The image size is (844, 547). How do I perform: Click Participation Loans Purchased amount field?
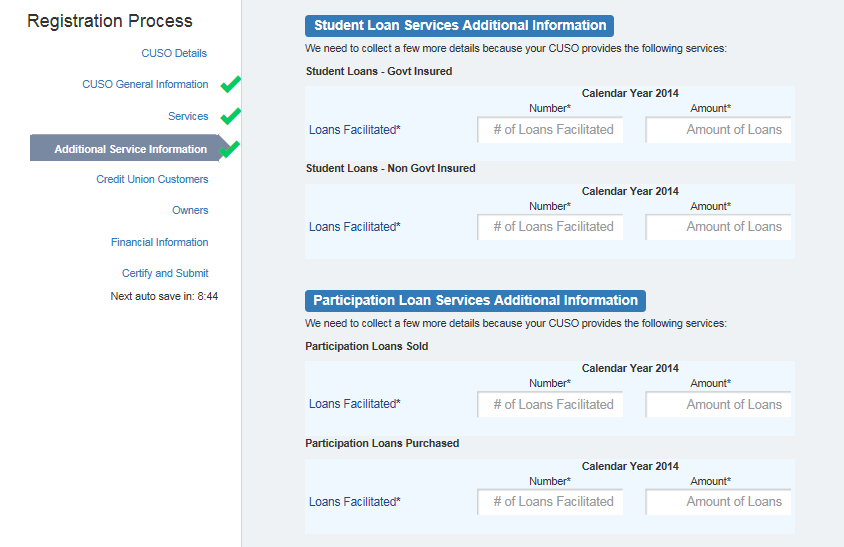click(x=718, y=502)
